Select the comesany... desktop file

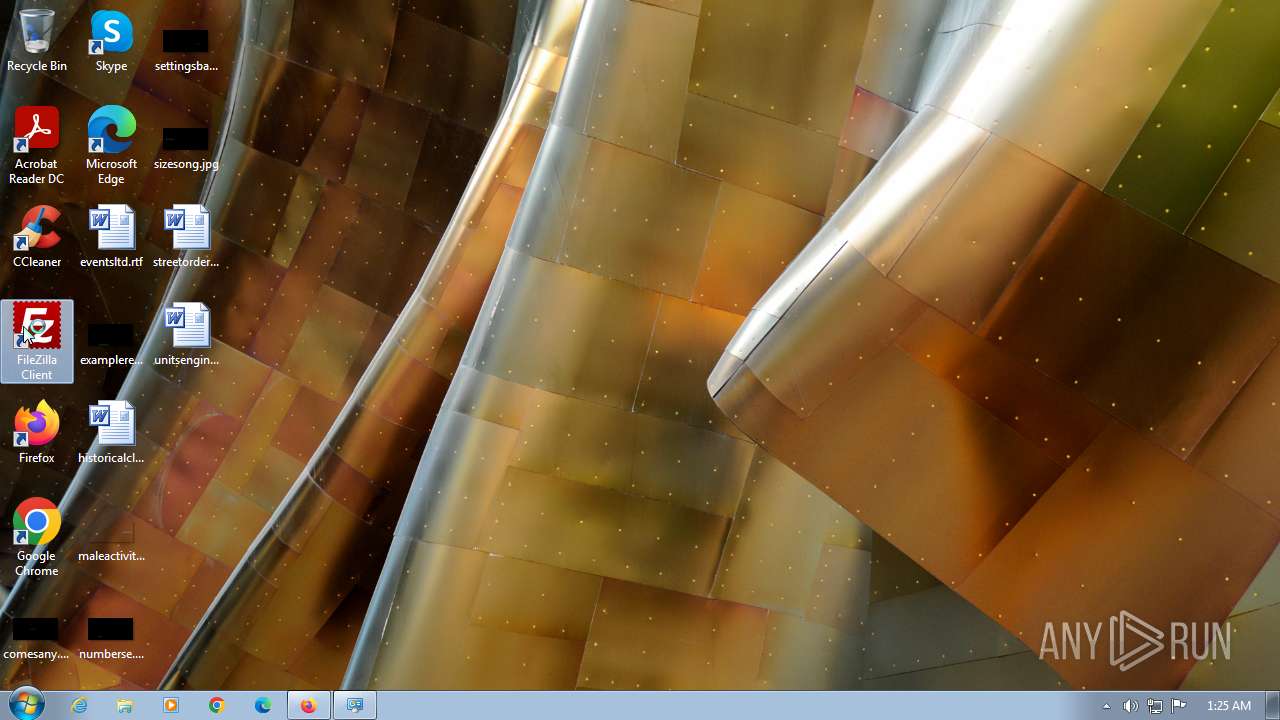(37, 638)
